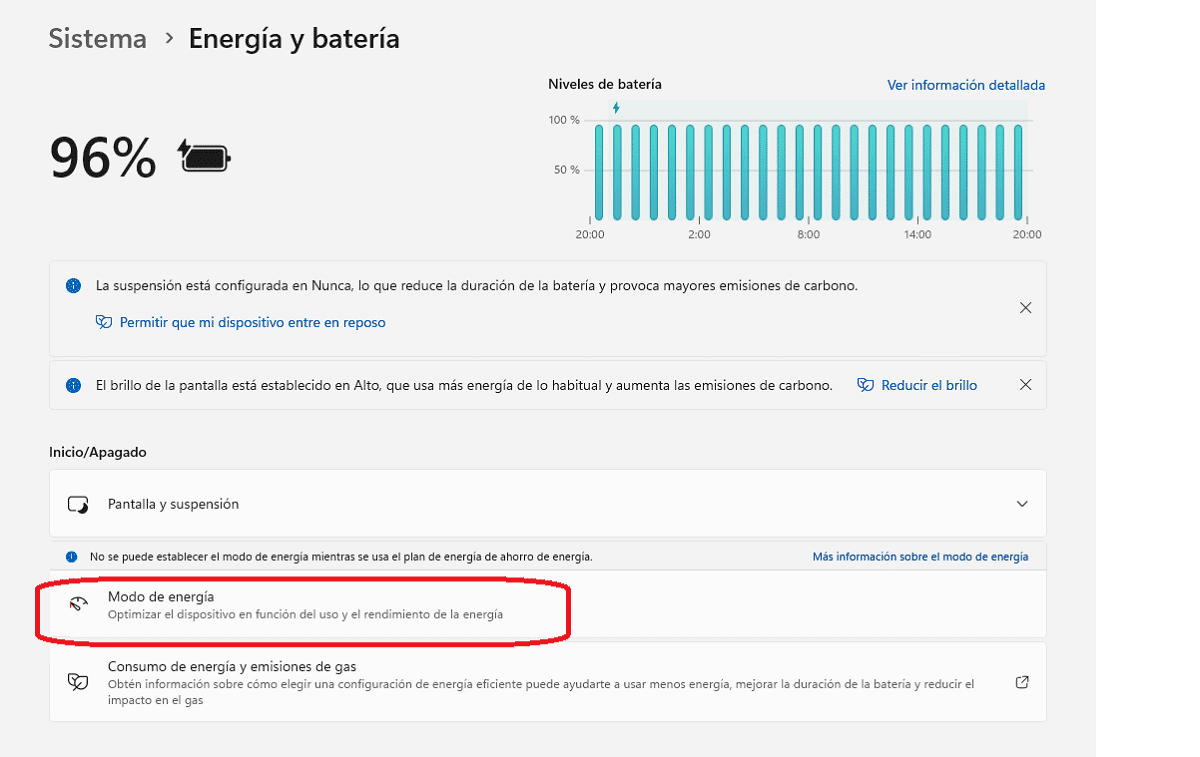Click the icon beside Permitir que mi dispositivo link
The height and width of the screenshot is (757, 1200).
tap(104, 322)
